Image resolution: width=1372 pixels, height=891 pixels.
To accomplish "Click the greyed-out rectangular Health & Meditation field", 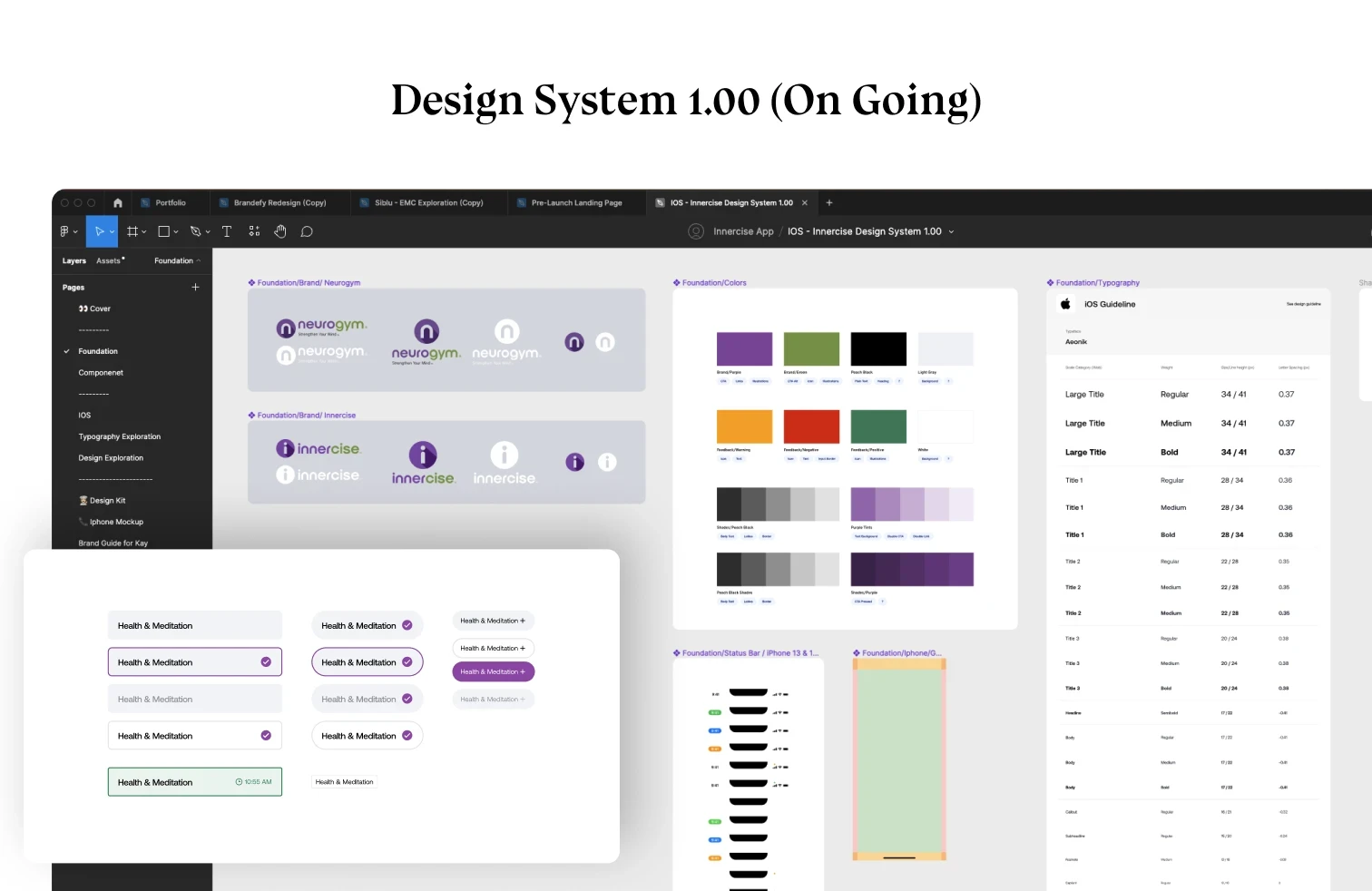I will tap(195, 700).
